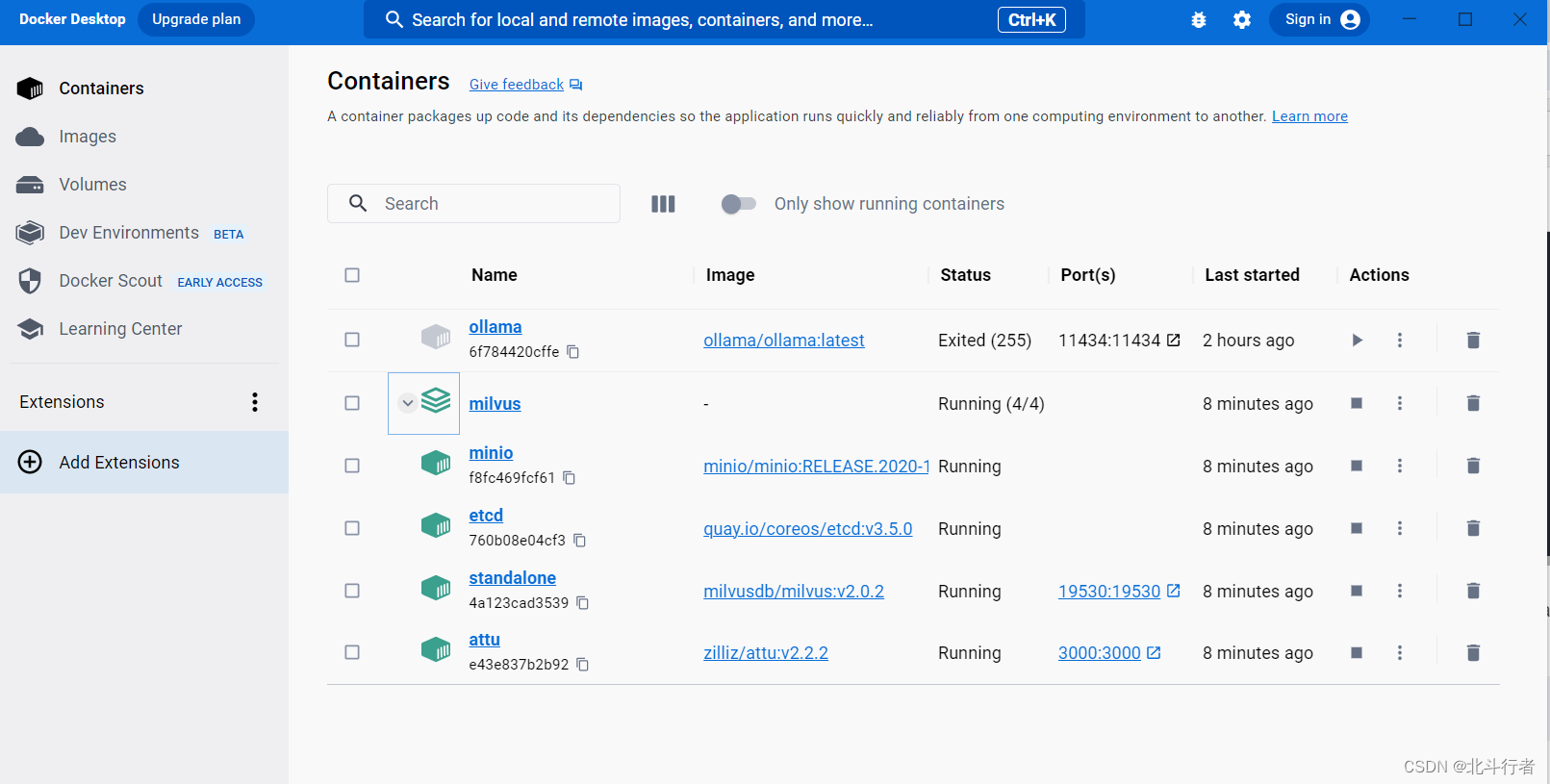Click the milvus compose stack icon
Viewport: 1550px width, 784px height.
pos(436,400)
